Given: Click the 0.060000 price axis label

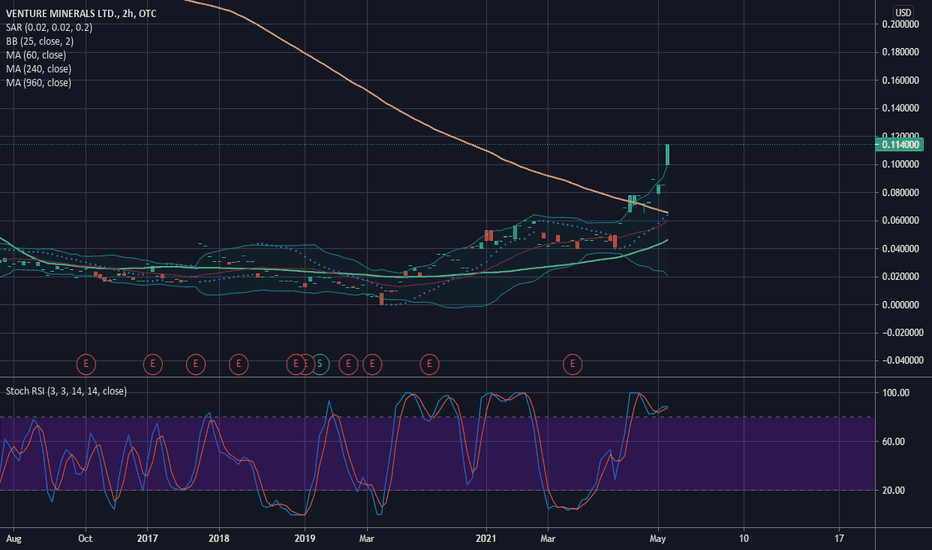Looking at the screenshot, I should click(900, 221).
